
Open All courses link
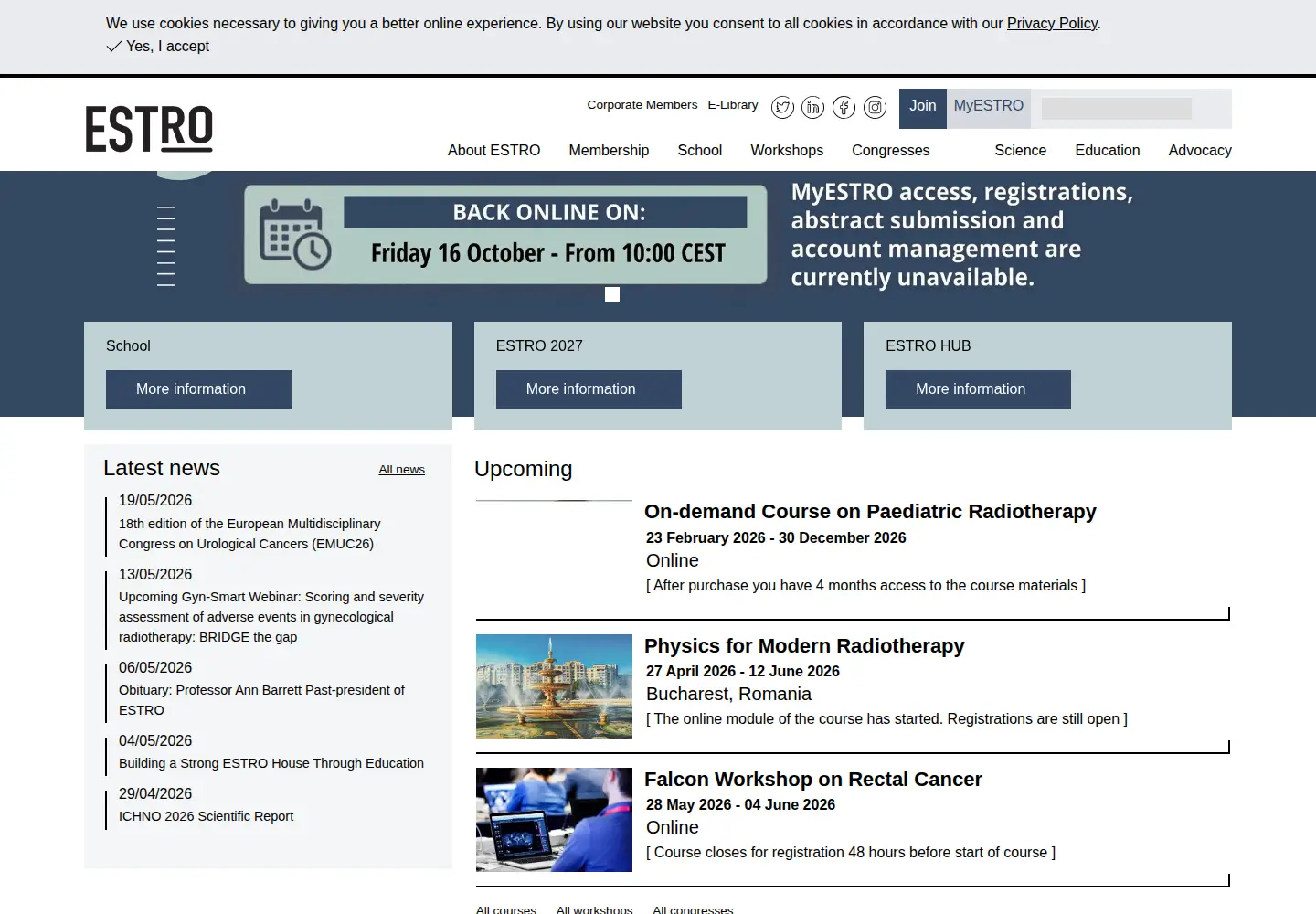pyautogui.click(x=506, y=909)
